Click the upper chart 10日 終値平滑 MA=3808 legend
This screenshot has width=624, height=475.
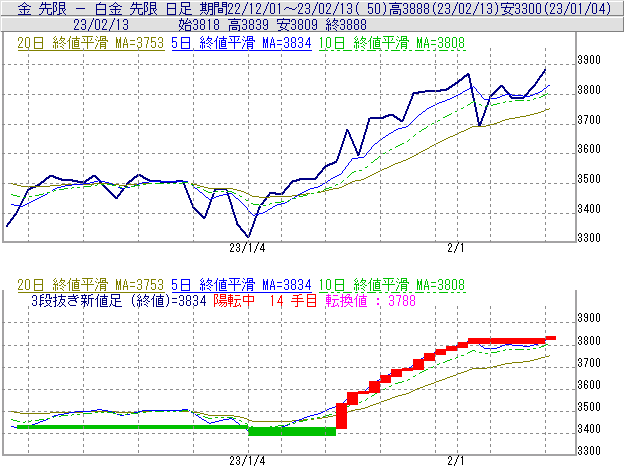point(392,43)
